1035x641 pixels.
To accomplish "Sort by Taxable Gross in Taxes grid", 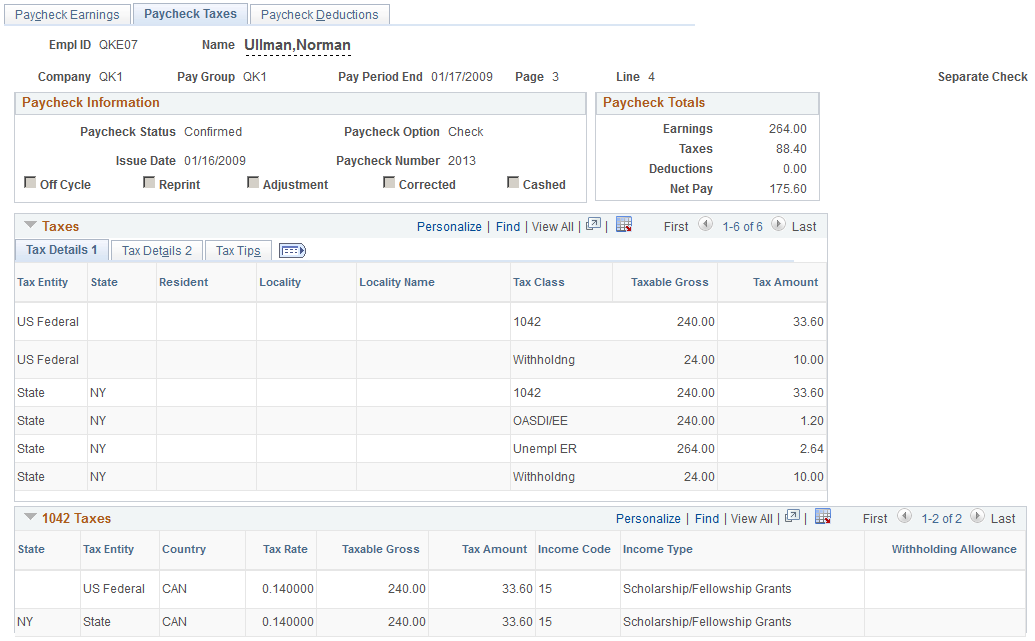I will click(669, 282).
